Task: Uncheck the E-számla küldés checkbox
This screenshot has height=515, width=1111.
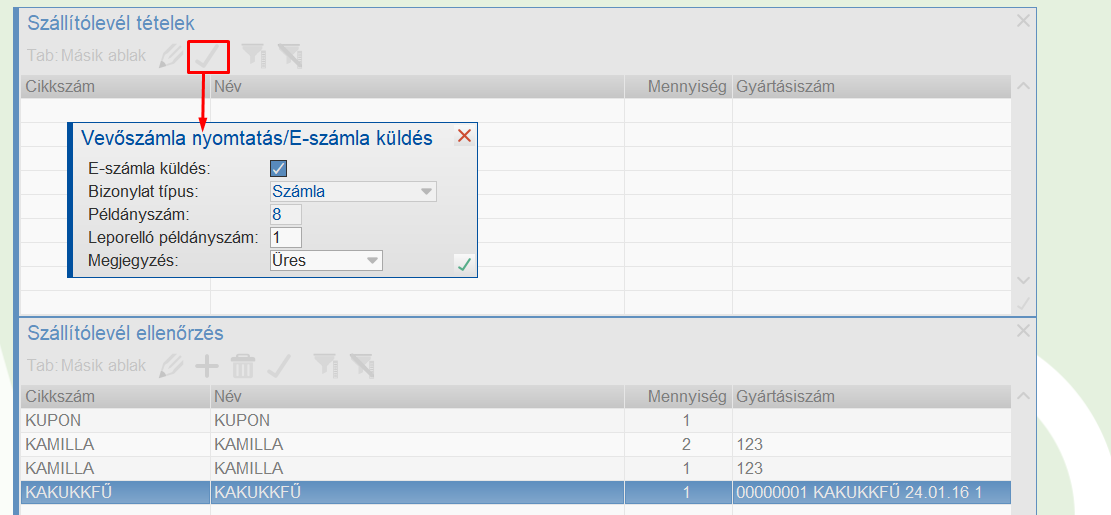Action: click(279, 168)
